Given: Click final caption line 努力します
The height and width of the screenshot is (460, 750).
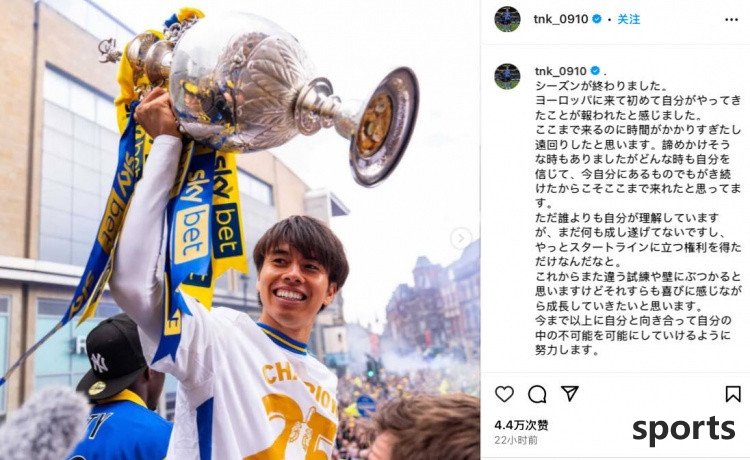Looking at the screenshot, I should pos(567,350).
